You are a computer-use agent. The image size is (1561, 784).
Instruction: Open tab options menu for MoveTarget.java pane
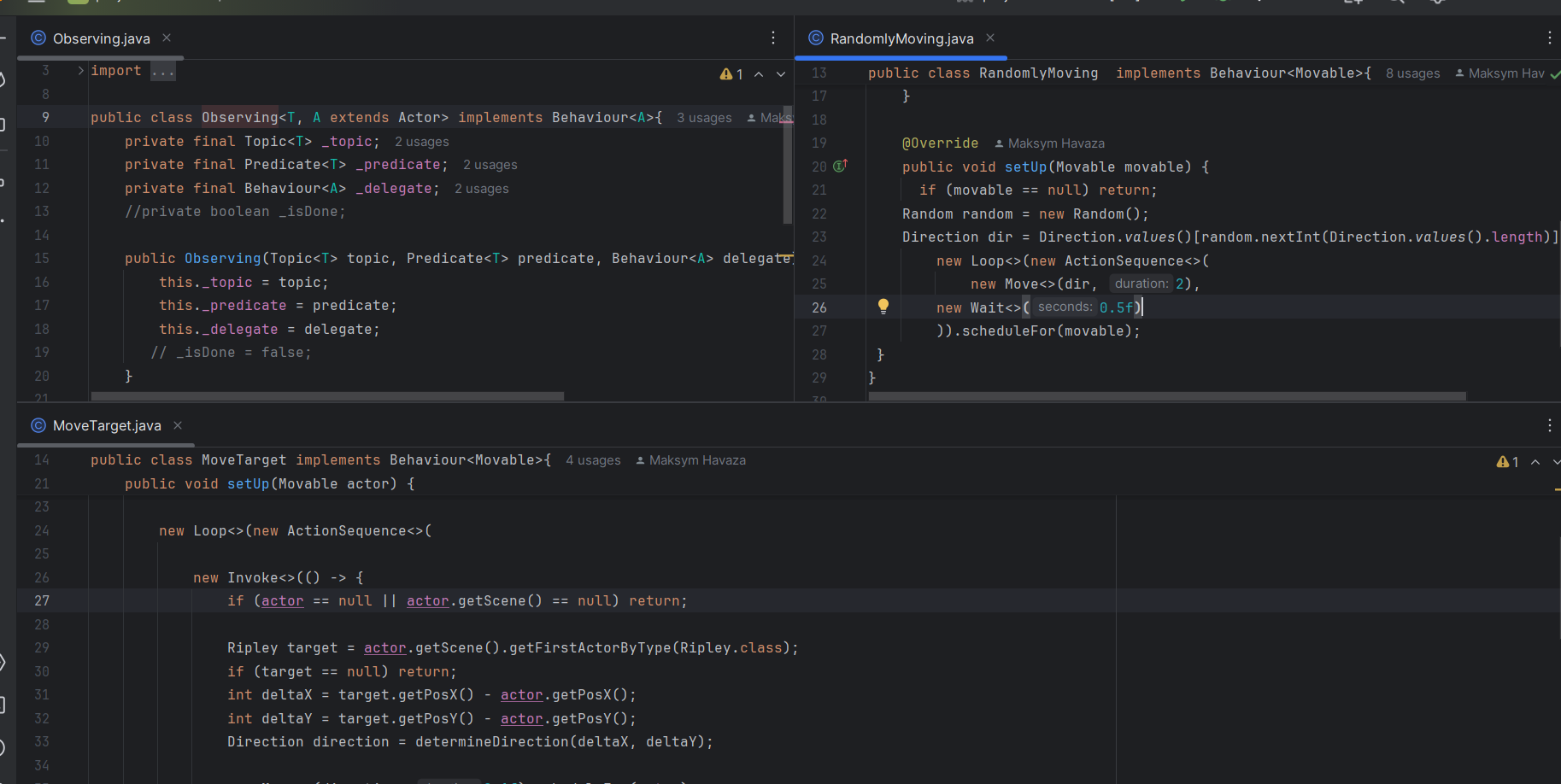[1549, 425]
